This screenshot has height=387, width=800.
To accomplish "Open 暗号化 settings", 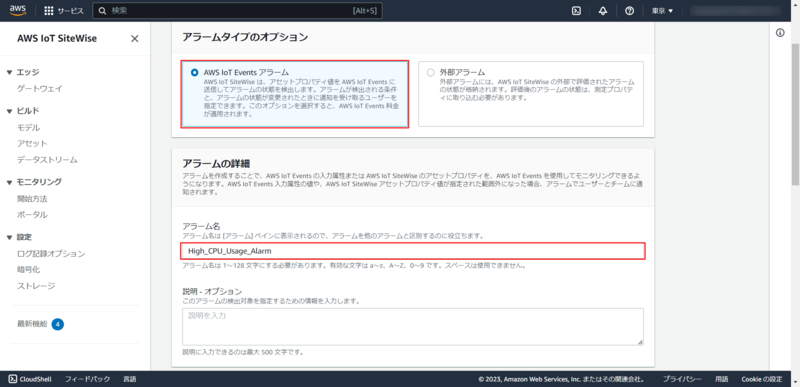I will [x=29, y=269].
